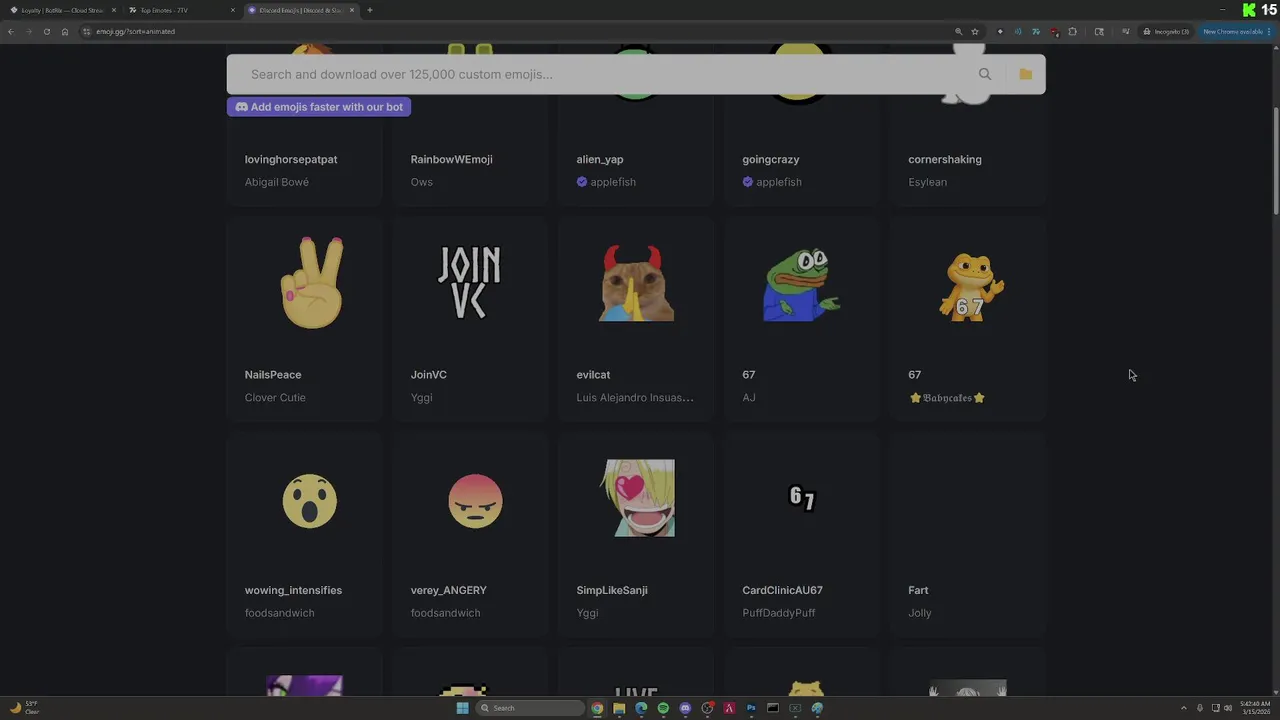
Task: Click the verified badge beside applefish under goingcrazy
Action: coord(747,182)
